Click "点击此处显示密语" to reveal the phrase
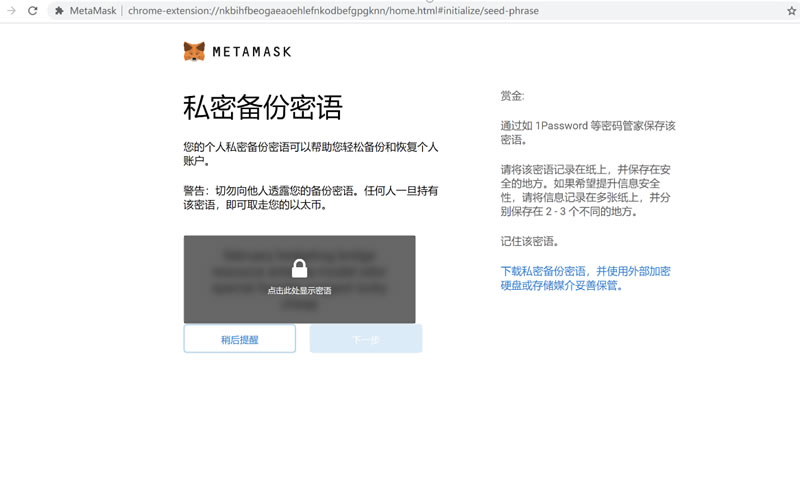Image resolution: width=800 pixels, height=479 pixels. click(x=299, y=290)
